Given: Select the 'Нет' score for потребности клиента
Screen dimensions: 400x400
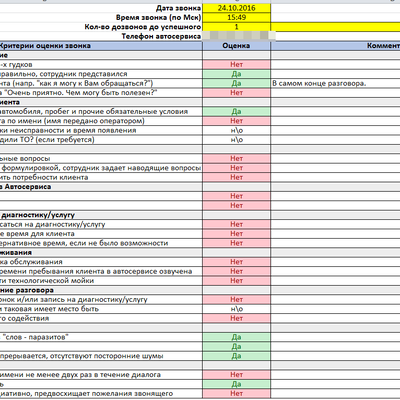Looking at the screenshot, I should [x=236, y=177].
